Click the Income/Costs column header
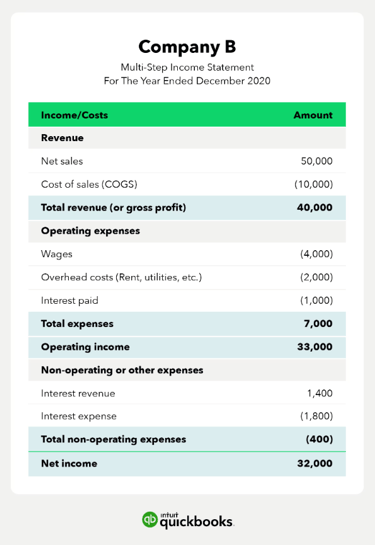This screenshot has width=375, height=545. (74, 115)
